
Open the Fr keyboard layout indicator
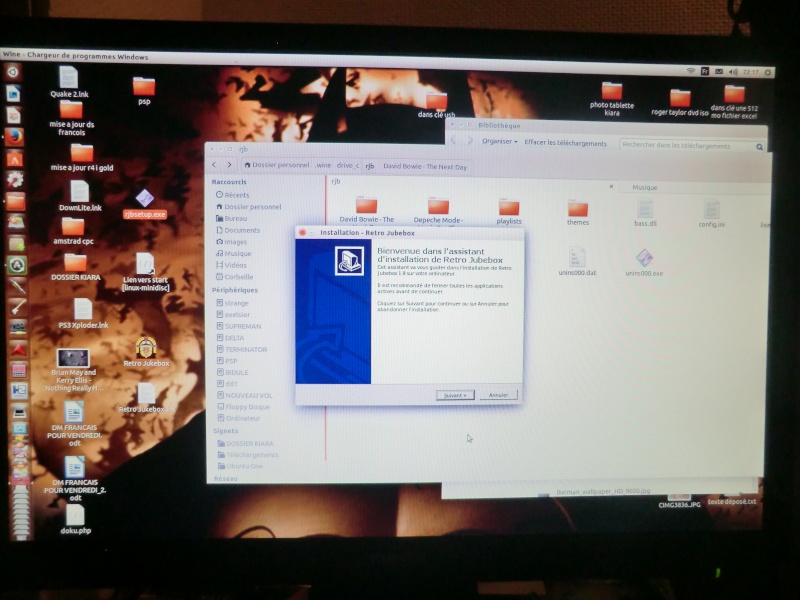click(705, 71)
